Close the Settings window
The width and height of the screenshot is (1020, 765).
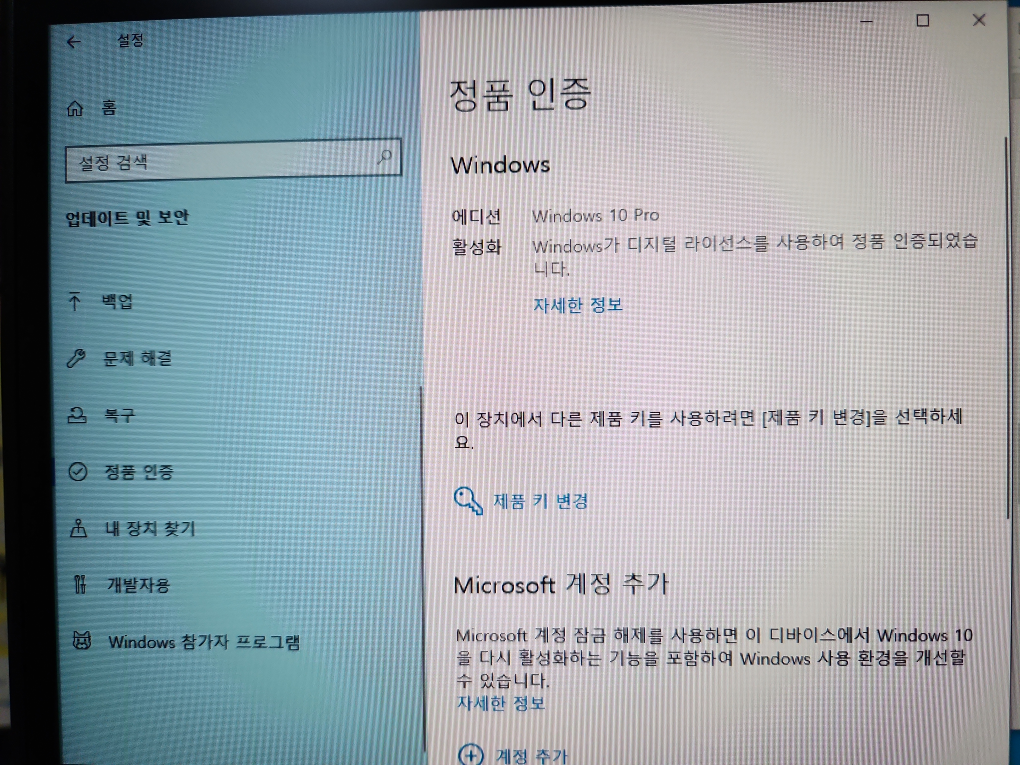(x=979, y=20)
